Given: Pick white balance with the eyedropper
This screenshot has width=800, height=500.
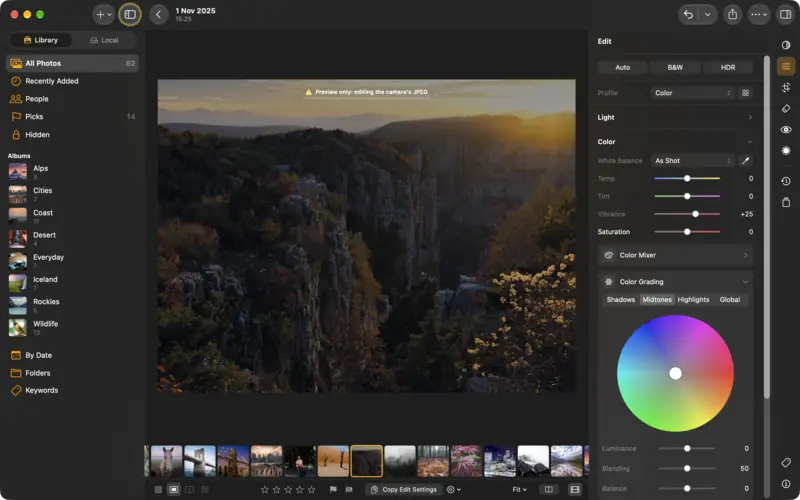Looking at the screenshot, I should [745, 161].
